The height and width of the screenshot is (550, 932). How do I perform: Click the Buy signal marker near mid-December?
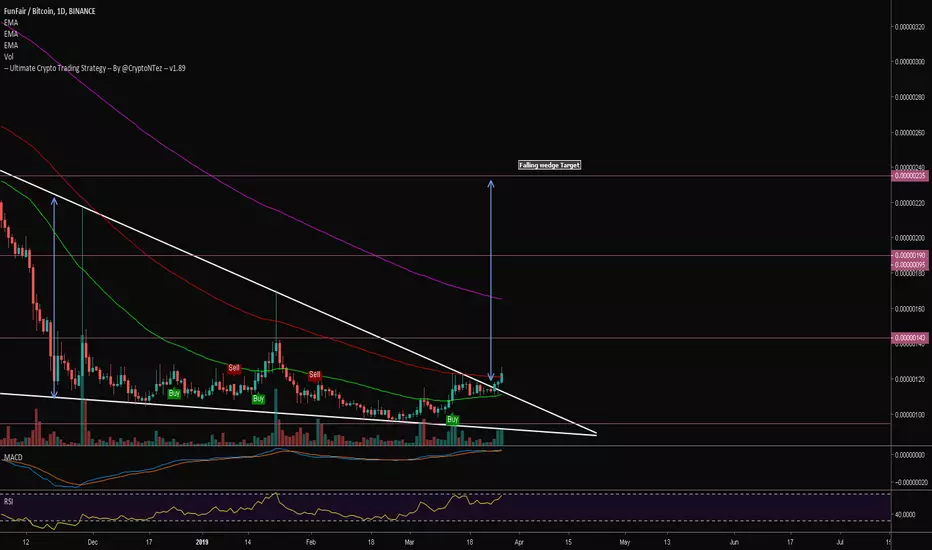[174, 393]
